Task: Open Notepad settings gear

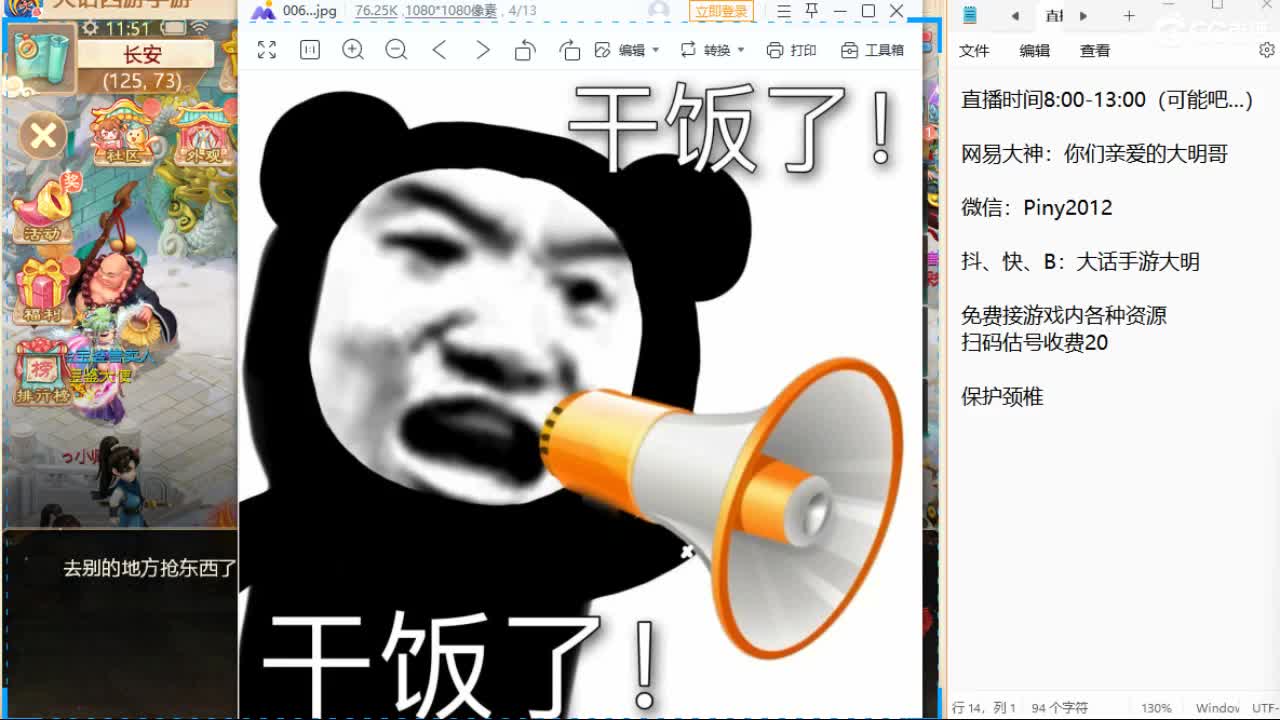Action: pos(1266,50)
